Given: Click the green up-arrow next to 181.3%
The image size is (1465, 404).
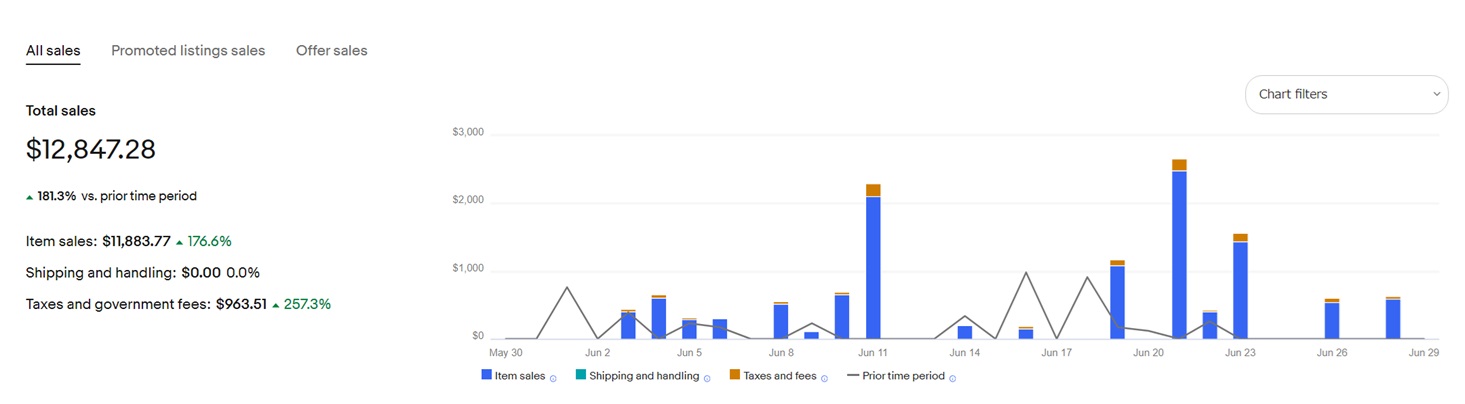Looking at the screenshot, I should pyautogui.click(x=30, y=197).
